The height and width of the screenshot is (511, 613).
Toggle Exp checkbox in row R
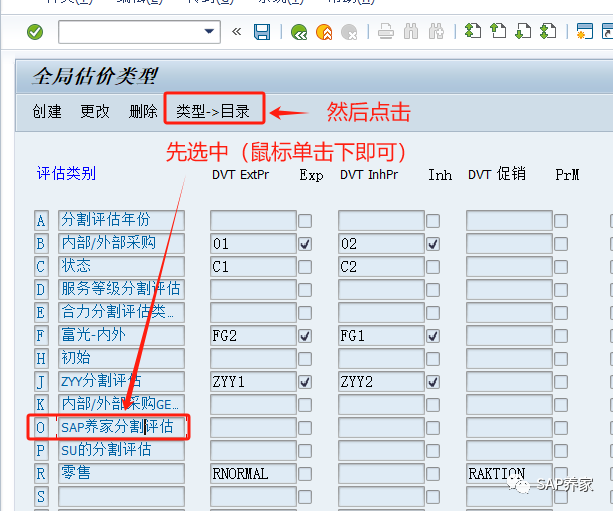pyautogui.click(x=305, y=474)
